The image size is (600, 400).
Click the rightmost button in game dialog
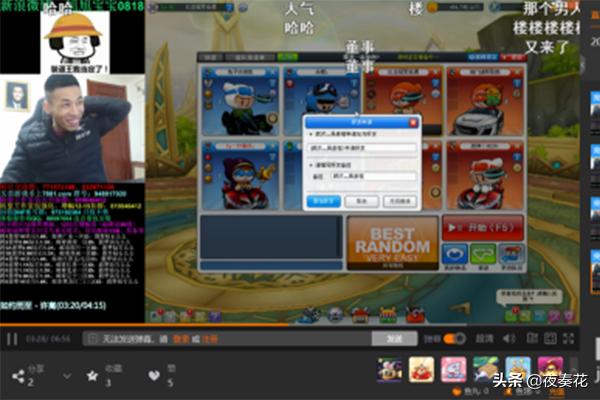[x=400, y=201]
